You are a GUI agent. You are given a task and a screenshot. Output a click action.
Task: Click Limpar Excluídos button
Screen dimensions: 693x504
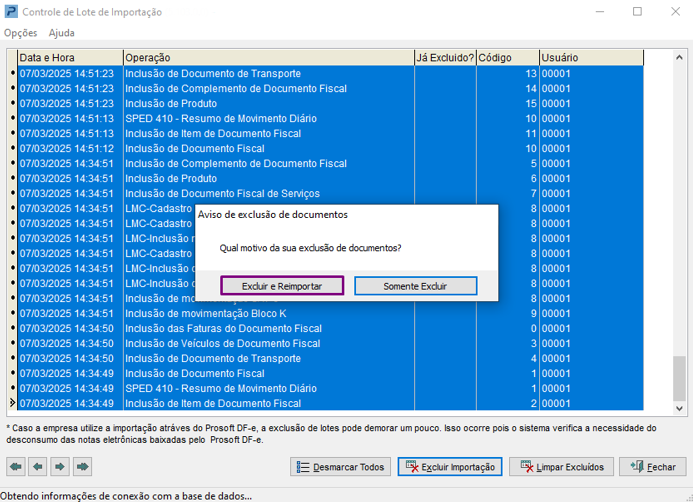click(x=561, y=467)
